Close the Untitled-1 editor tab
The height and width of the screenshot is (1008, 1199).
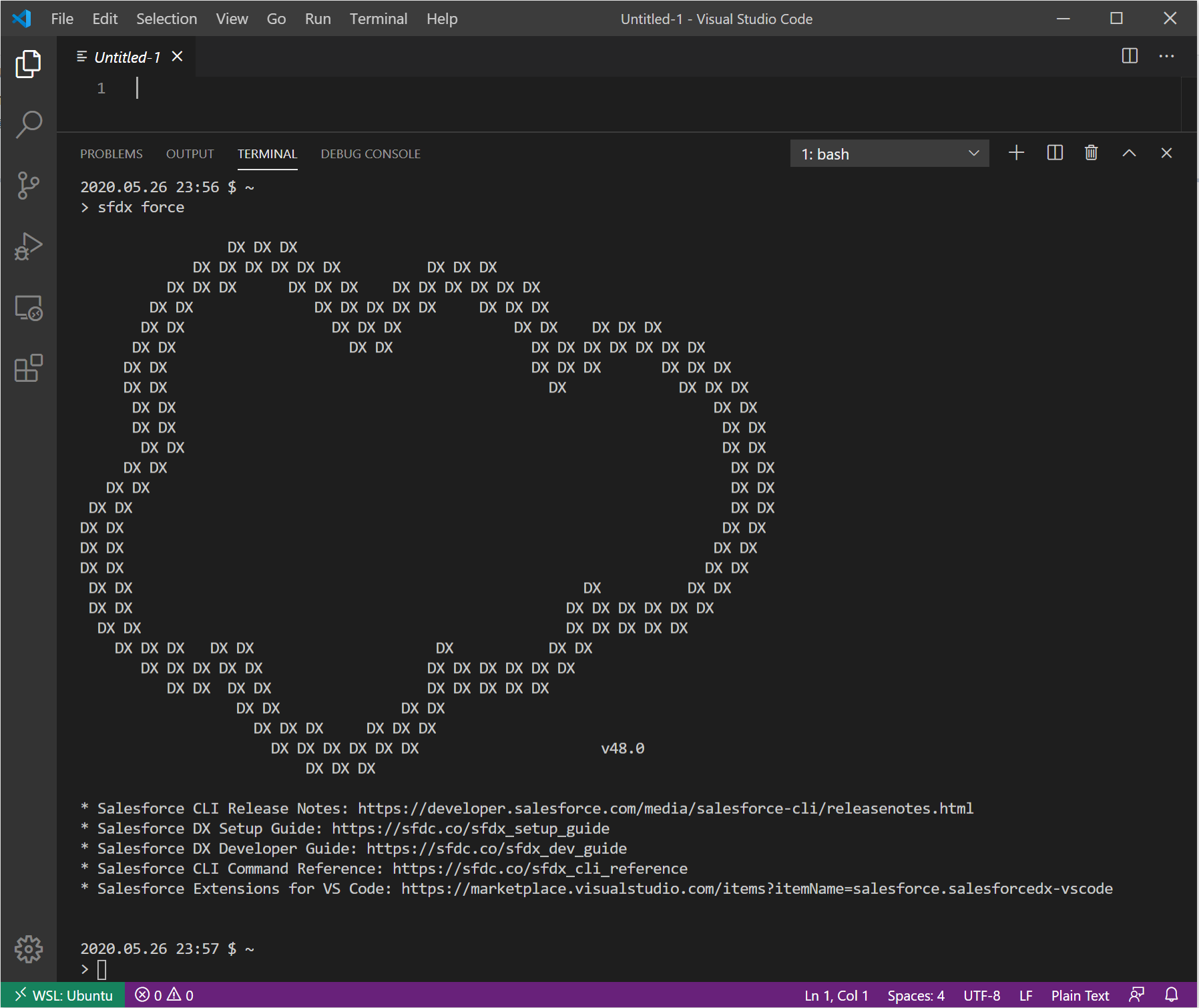click(177, 57)
